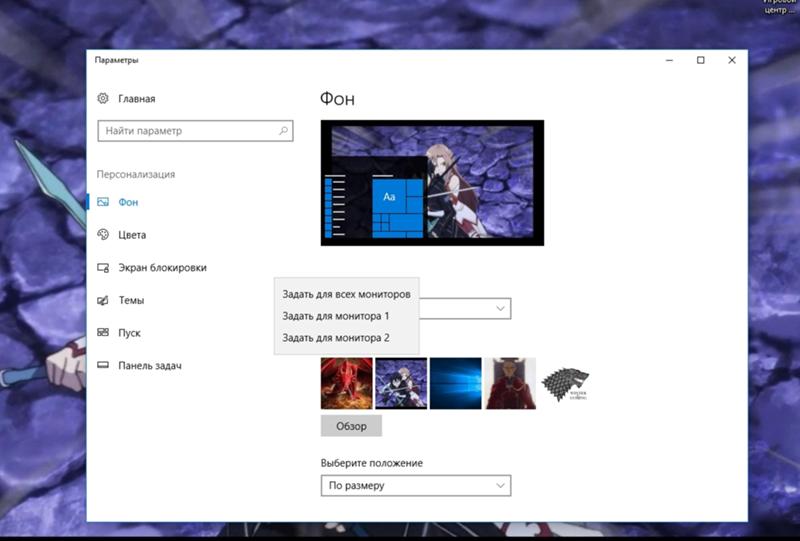Choose Задать для монитора 2
This screenshot has width=800, height=541.
pyautogui.click(x=346, y=338)
